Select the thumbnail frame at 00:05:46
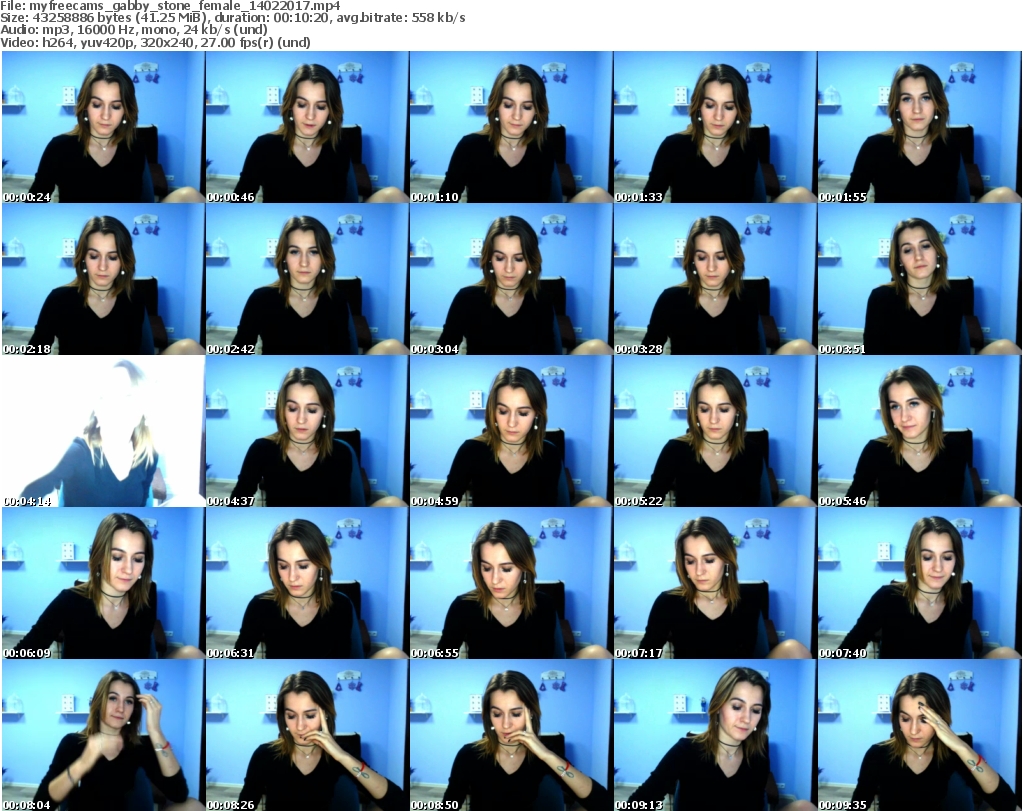 pos(920,431)
